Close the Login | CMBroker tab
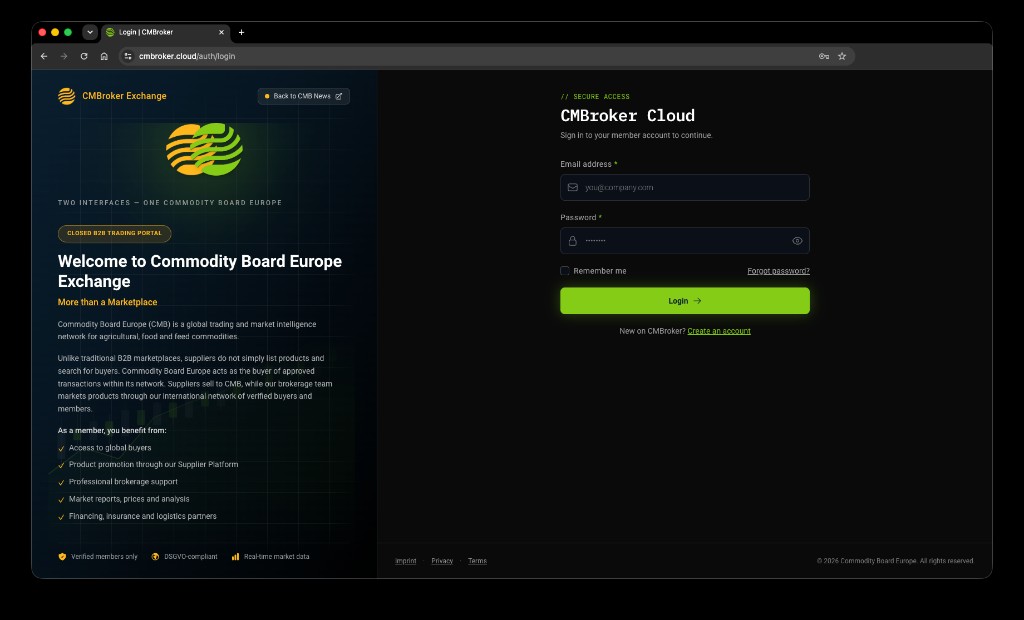This screenshot has width=1024, height=620. 221,32
